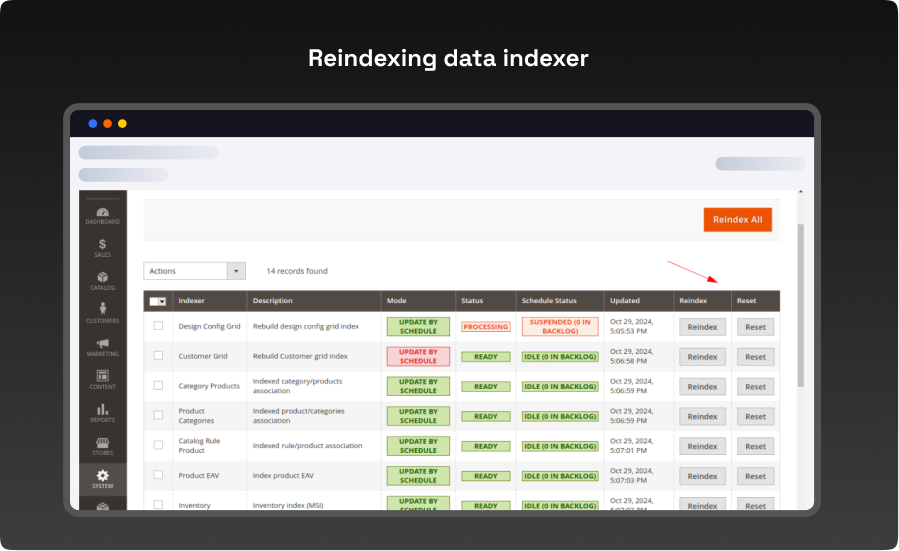
Task: Open the Dashboard sidebar icon
Action: (103, 213)
